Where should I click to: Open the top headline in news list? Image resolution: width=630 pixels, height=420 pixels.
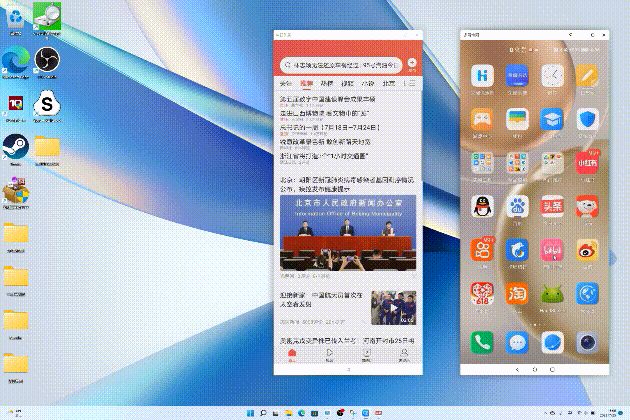point(328,100)
